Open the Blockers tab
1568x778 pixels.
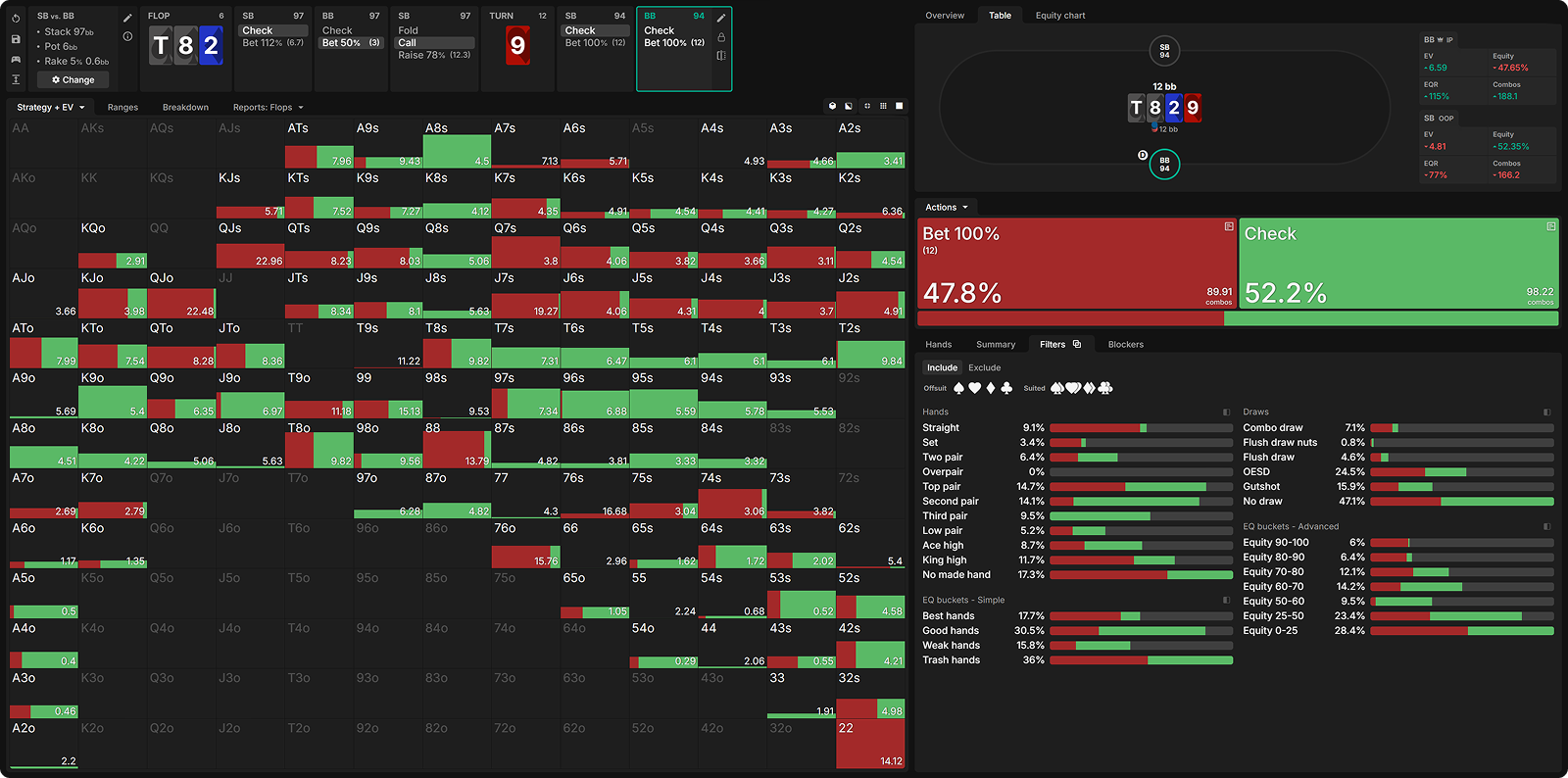[1125, 344]
